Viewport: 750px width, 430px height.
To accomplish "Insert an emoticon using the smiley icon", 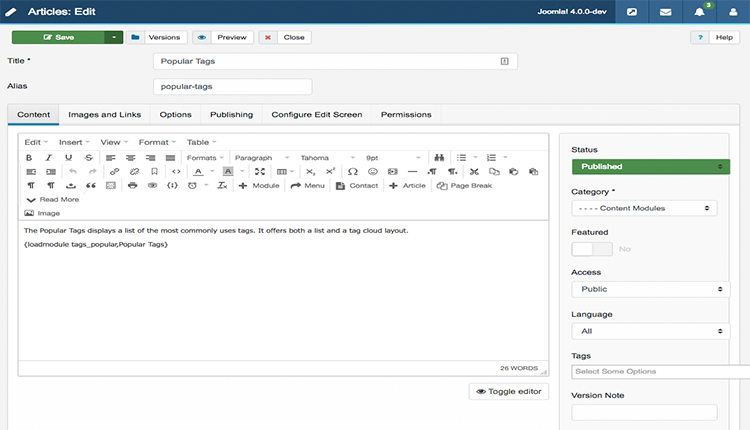I will (x=372, y=172).
